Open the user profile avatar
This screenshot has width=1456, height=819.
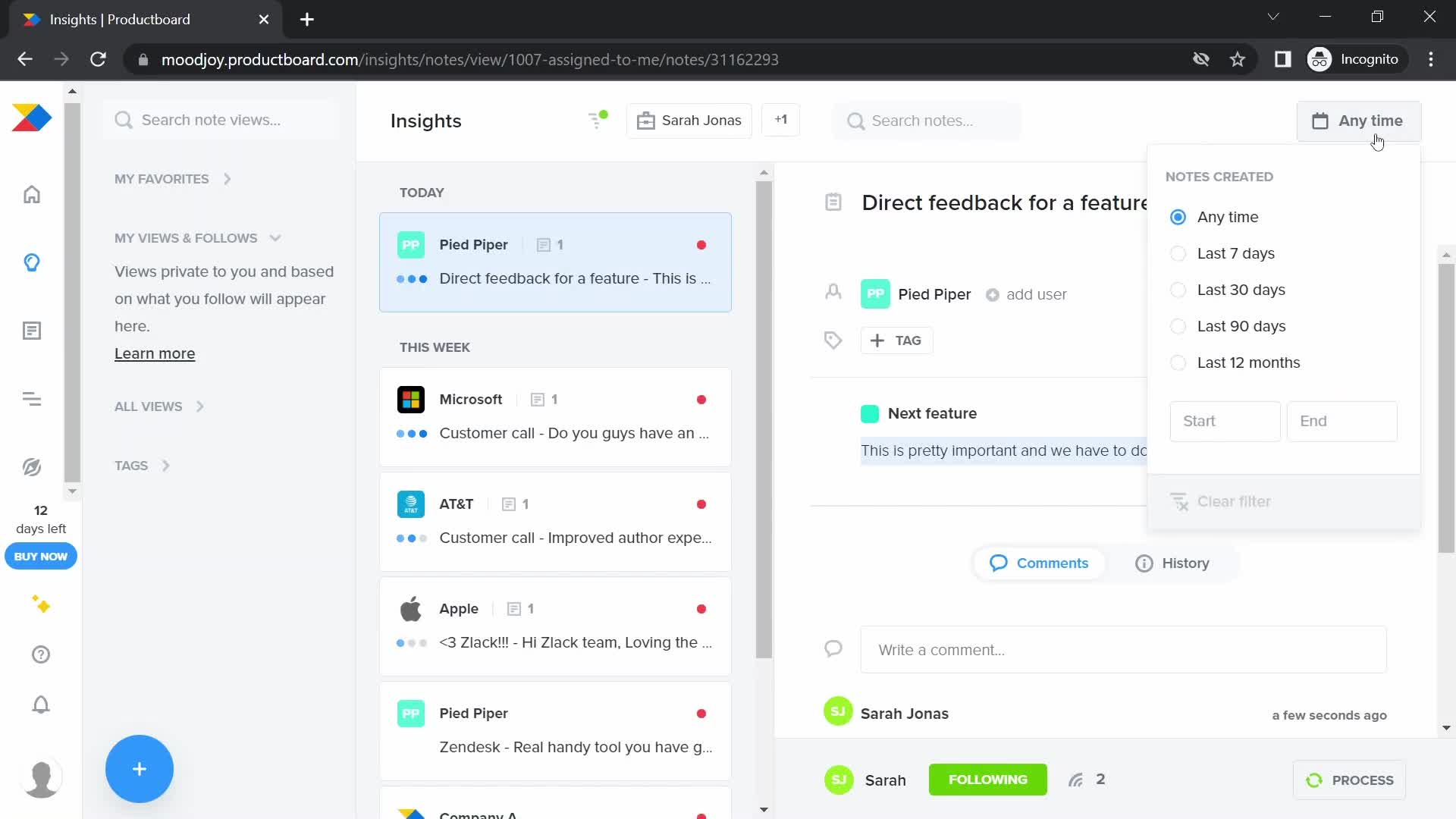pos(41,777)
